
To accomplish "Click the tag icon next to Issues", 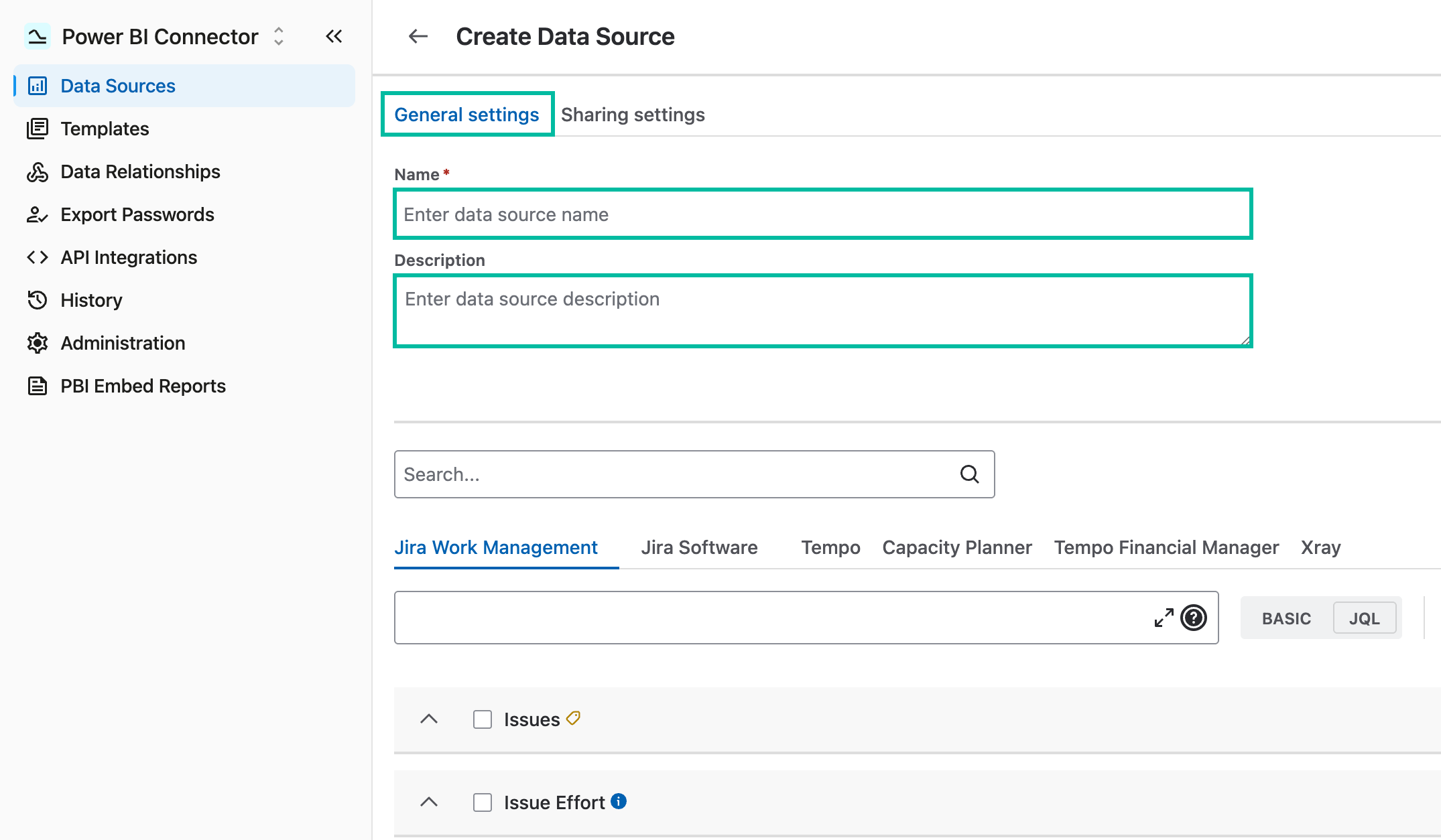I will [573, 718].
